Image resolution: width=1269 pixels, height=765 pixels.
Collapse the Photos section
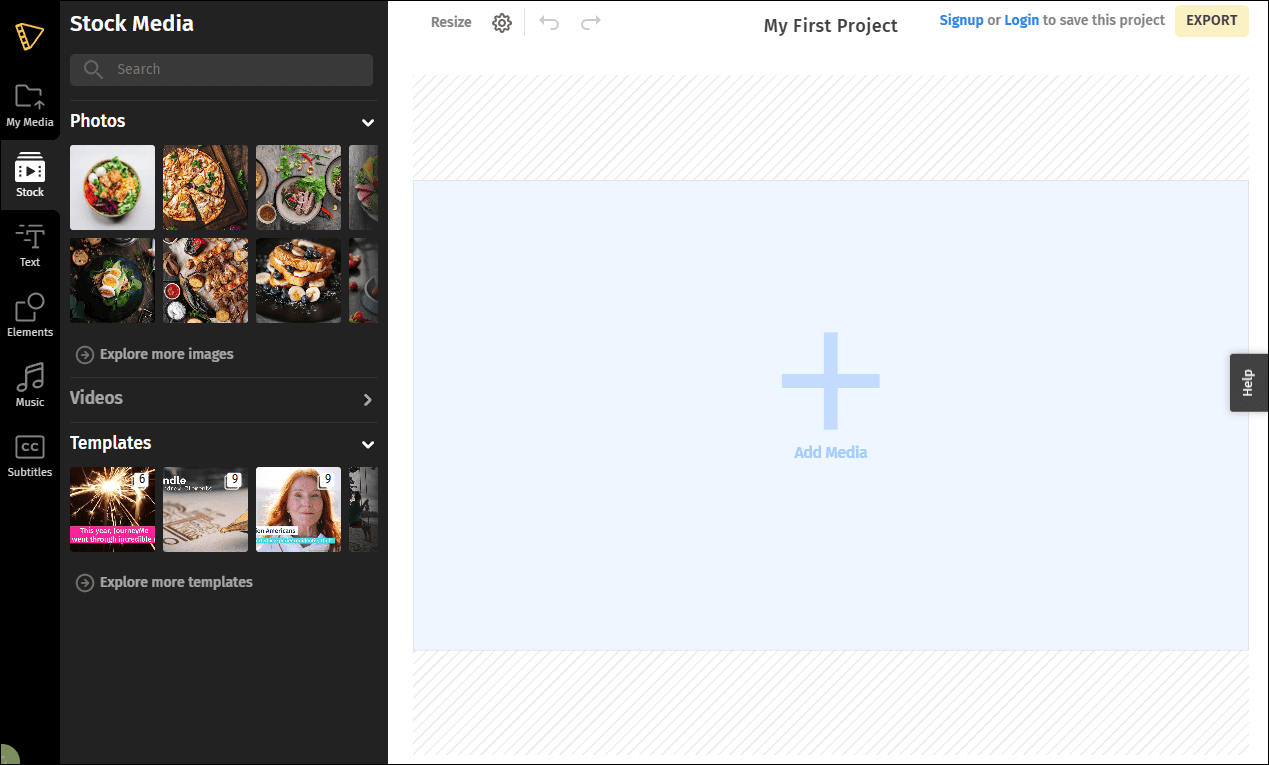click(x=367, y=122)
